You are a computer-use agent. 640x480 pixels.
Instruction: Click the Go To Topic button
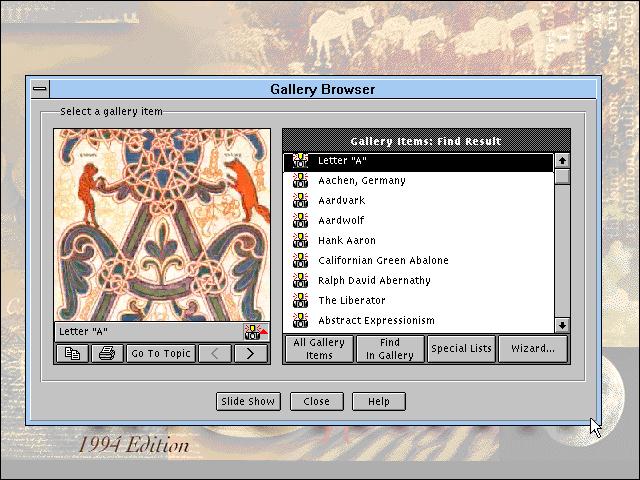click(161, 353)
